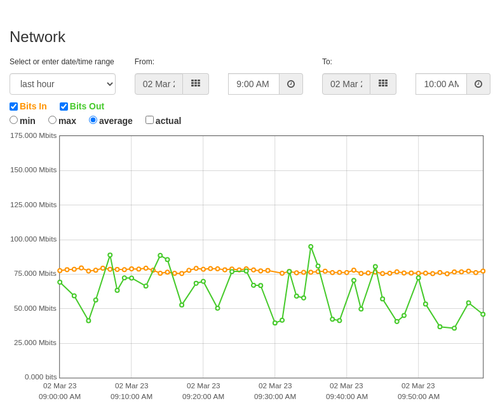The width and height of the screenshot is (500, 403).
Task: Click the From: label
Action: click(x=144, y=62)
